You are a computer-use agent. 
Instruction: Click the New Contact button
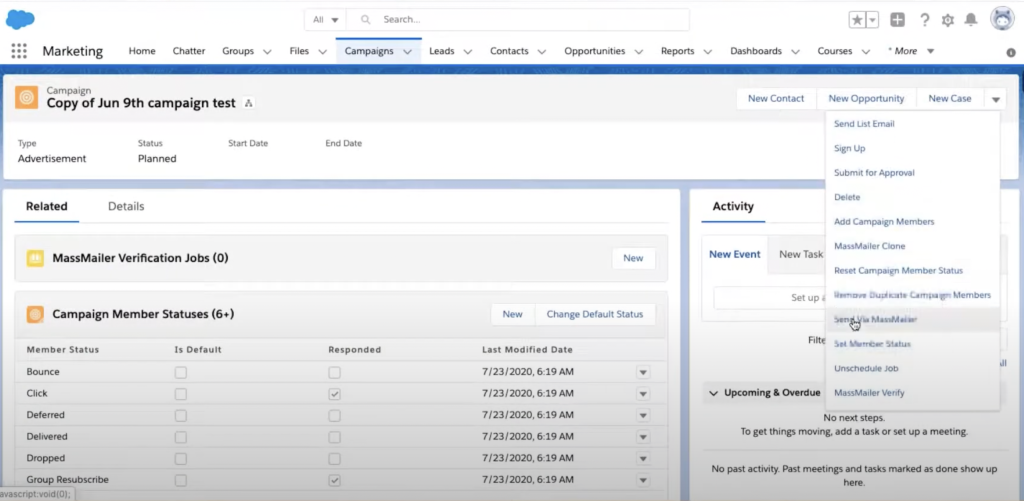(776, 99)
